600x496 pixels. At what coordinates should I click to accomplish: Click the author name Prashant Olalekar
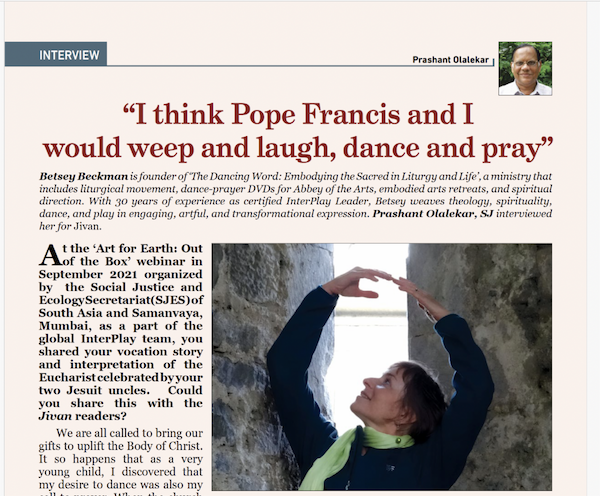[450, 60]
